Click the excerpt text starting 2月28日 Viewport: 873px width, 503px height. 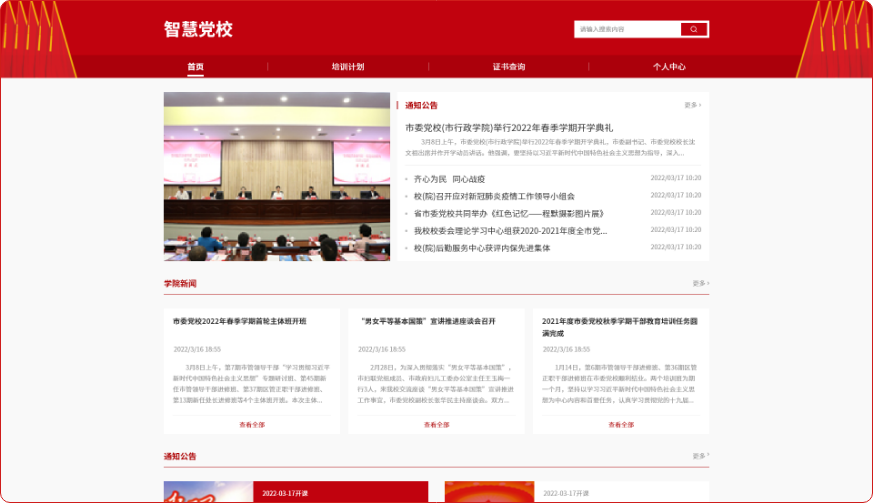click(x=436, y=384)
